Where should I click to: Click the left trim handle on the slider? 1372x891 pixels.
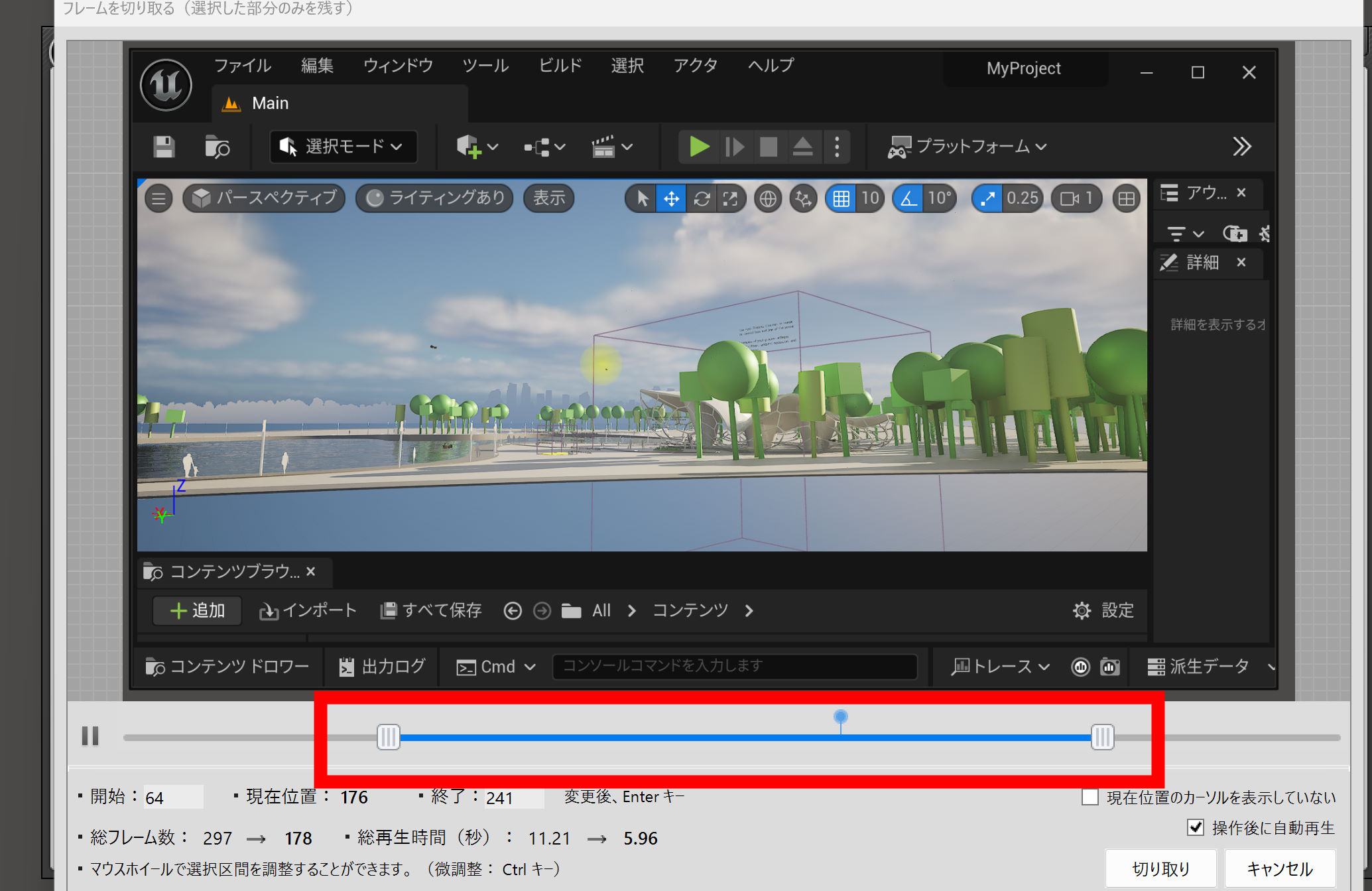(x=388, y=737)
